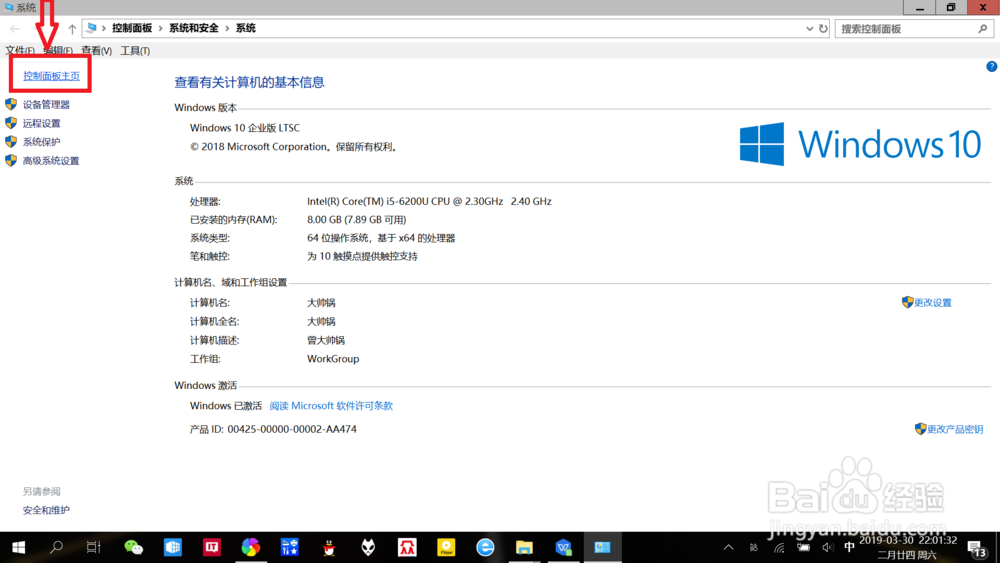Open the blue grid app on taskbar
This screenshot has width=1000, height=563.
click(172, 547)
